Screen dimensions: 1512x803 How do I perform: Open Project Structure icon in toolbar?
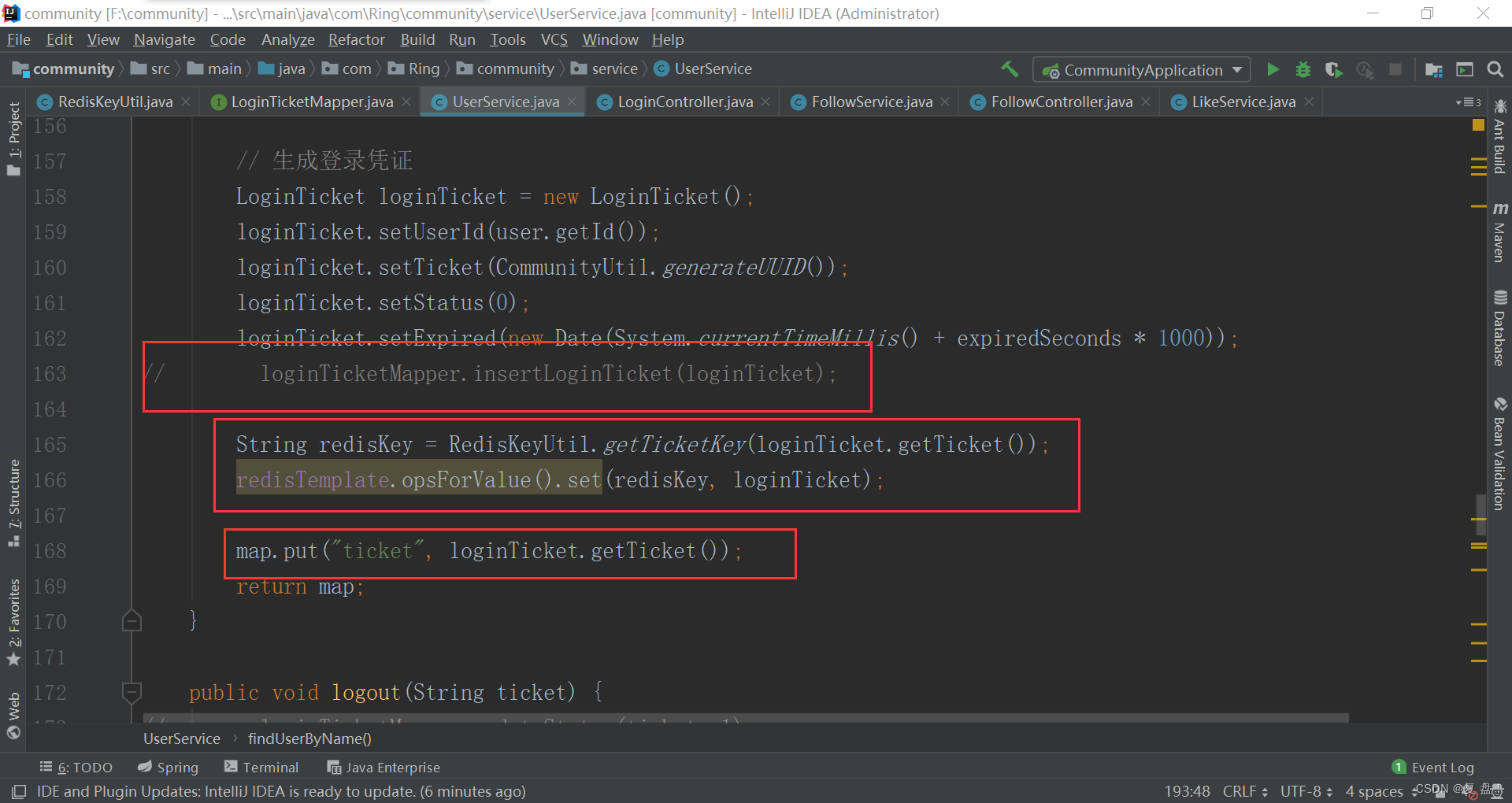coord(1434,70)
